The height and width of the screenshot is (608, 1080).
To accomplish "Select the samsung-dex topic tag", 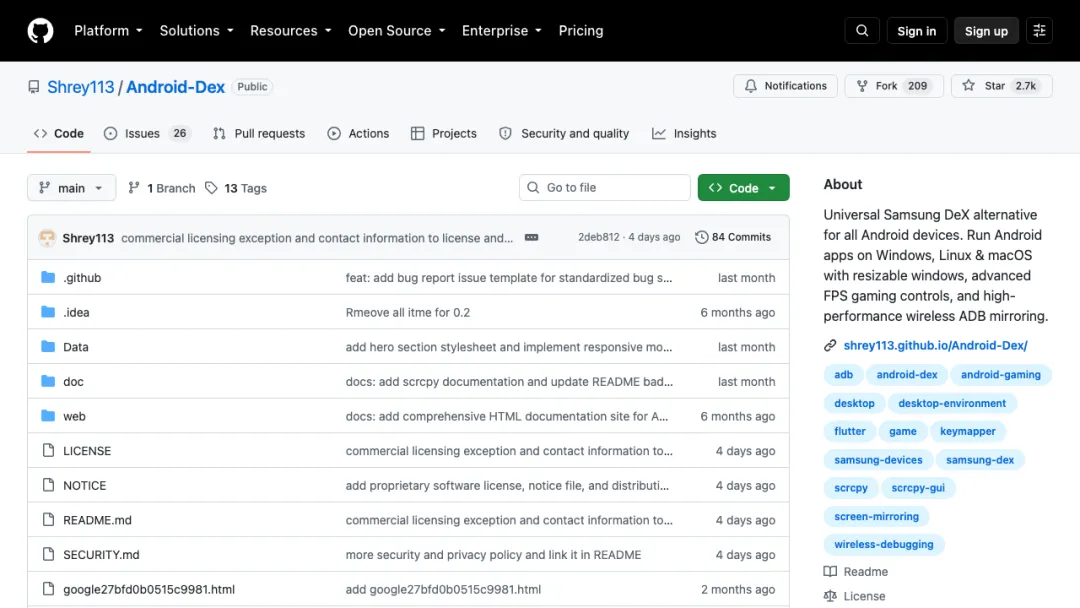I will click(x=979, y=460).
